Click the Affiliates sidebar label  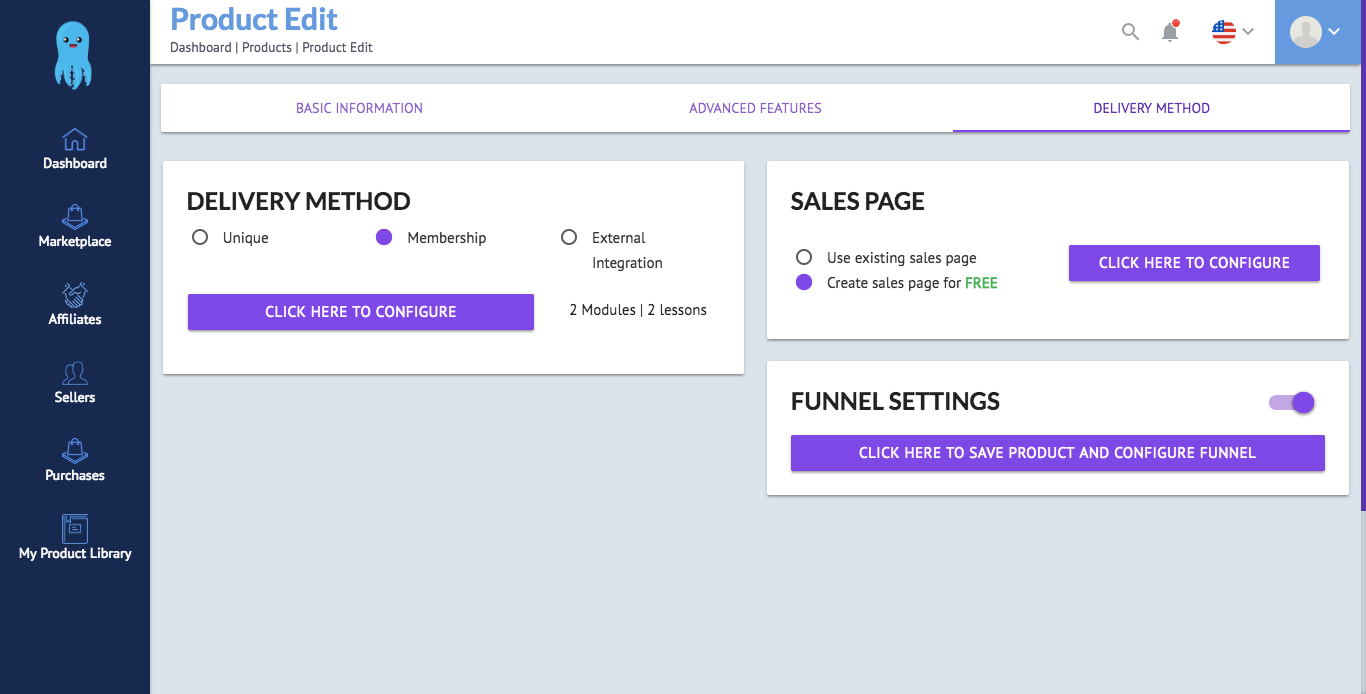click(75, 319)
